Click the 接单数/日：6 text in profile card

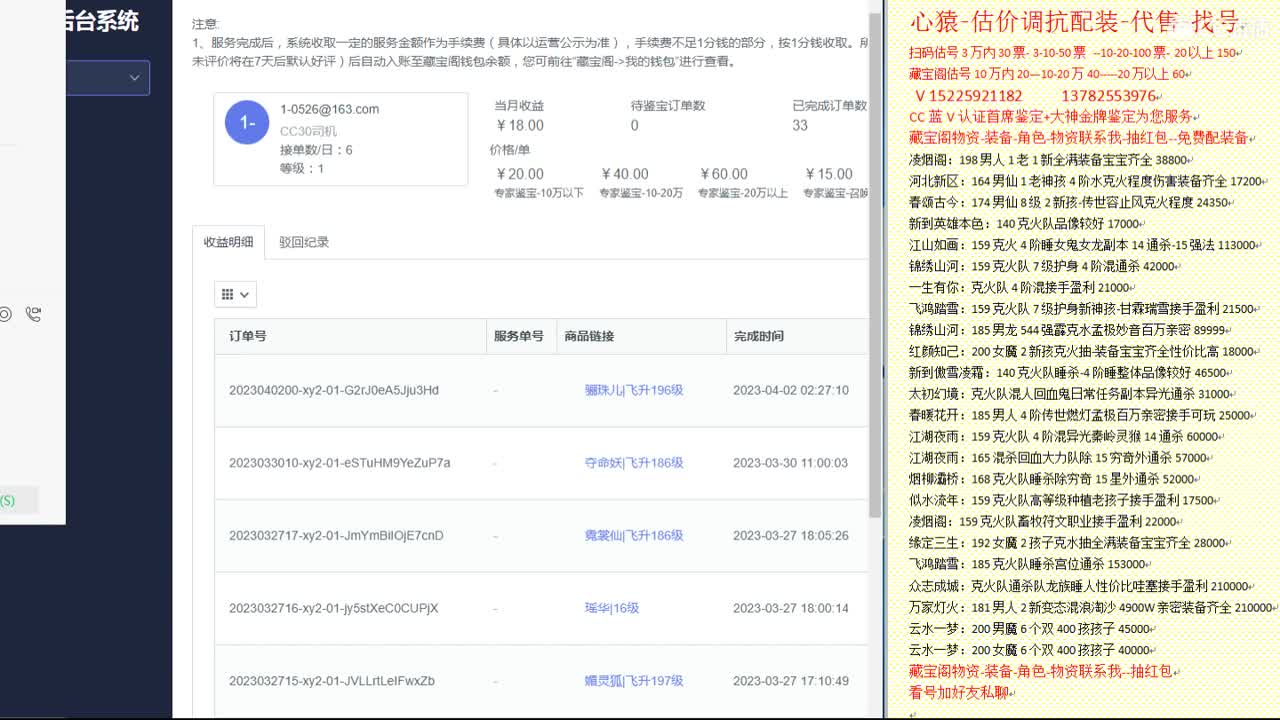point(316,150)
